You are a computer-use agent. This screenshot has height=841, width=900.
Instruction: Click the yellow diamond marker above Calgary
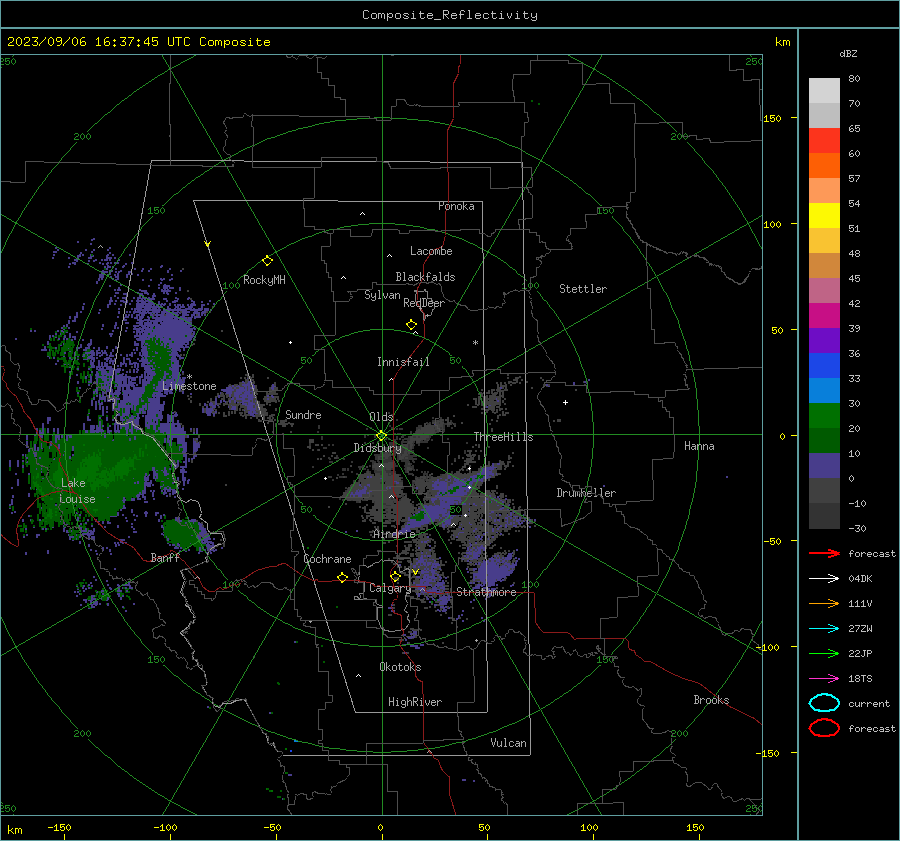pos(395,576)
